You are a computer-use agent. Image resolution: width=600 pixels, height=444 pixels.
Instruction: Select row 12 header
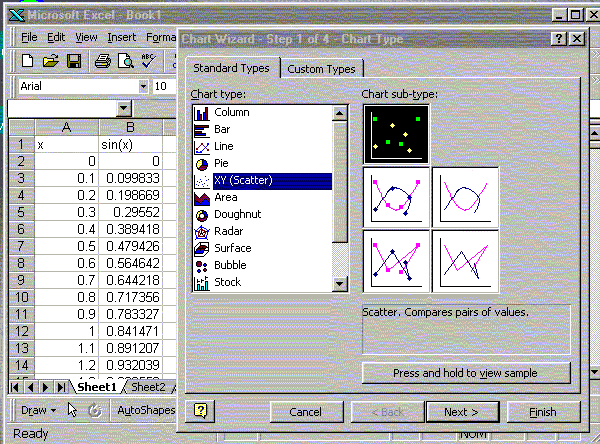[21, 331]
